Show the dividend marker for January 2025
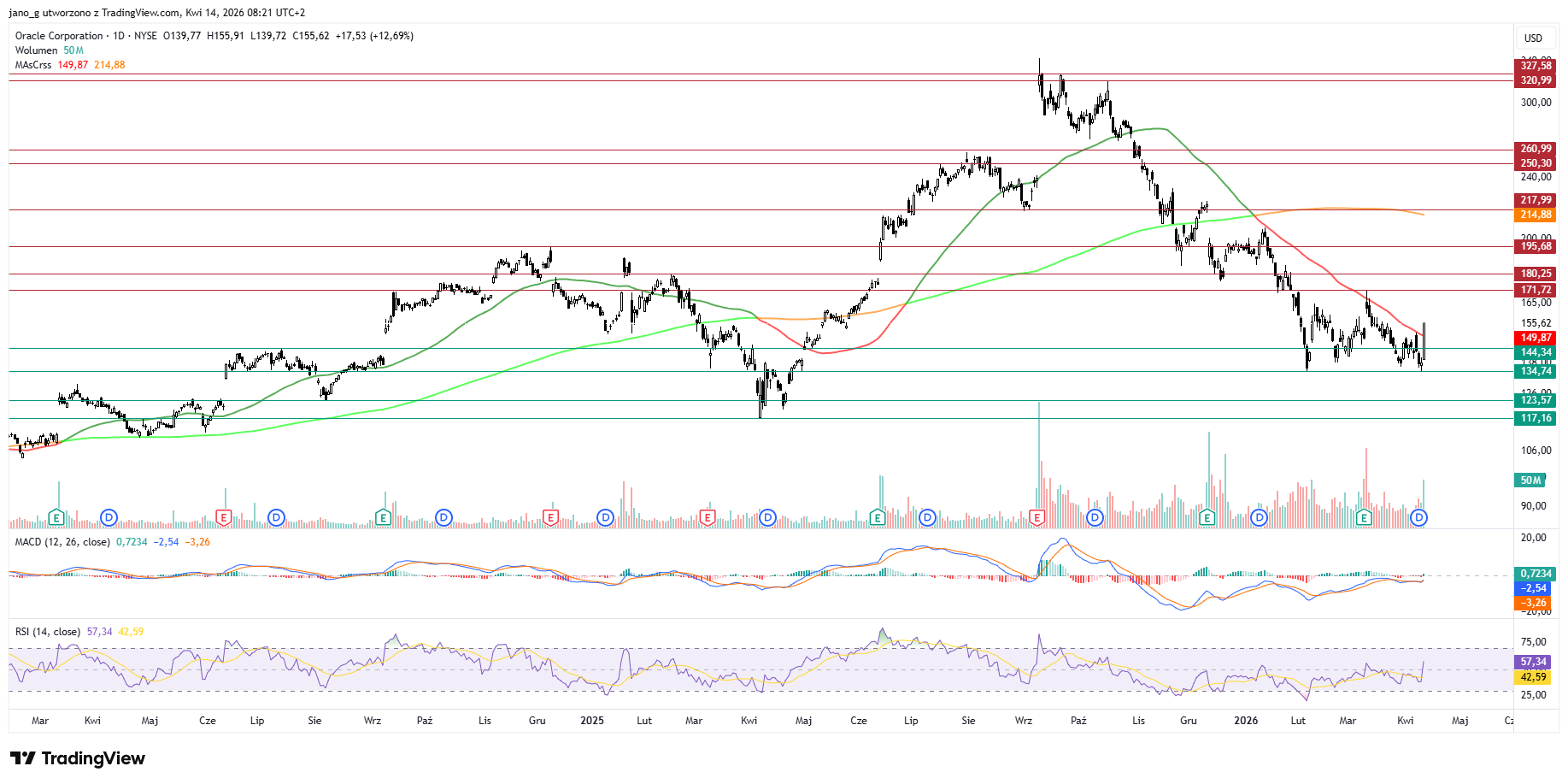The image size is (1568, 784). (605, 517)
